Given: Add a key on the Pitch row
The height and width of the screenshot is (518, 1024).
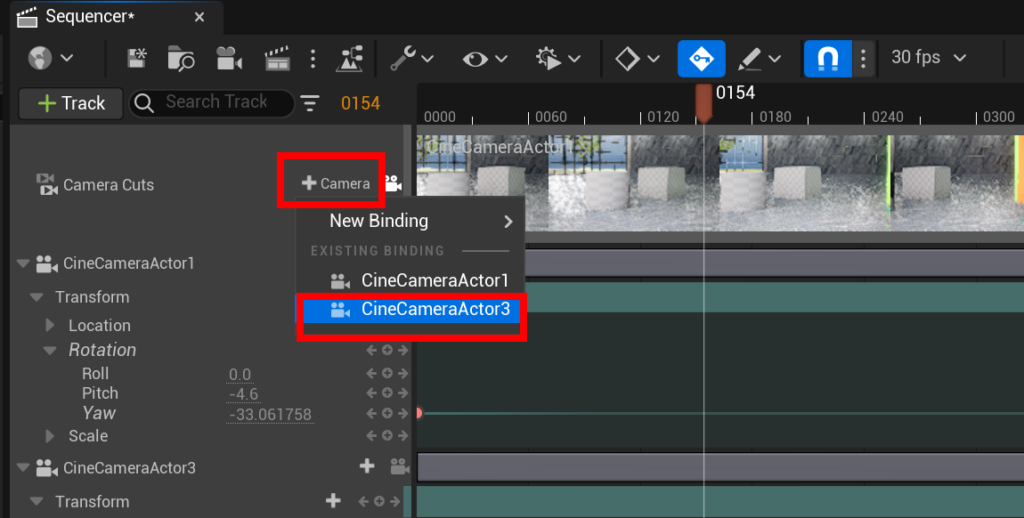Looking at the screenshot, I should click(x=387, y=393).
